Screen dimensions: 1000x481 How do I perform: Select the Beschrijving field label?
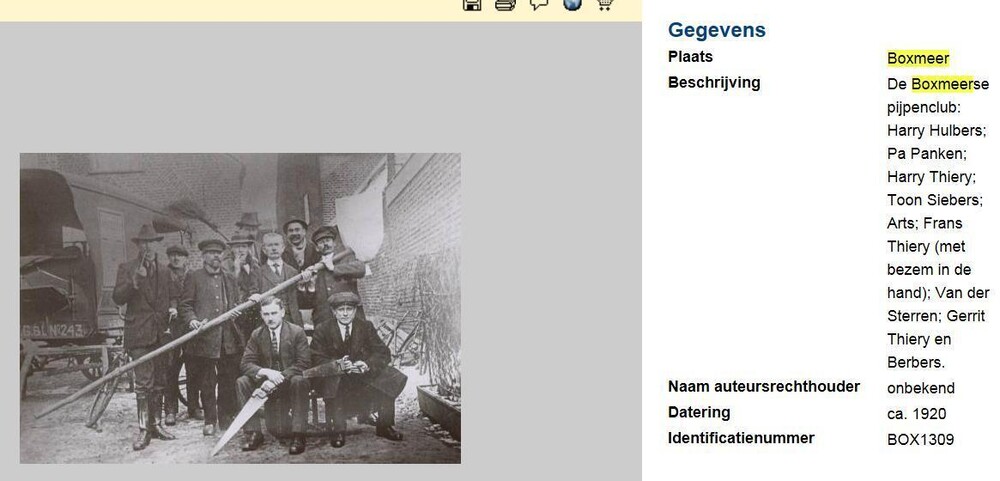[x=714, y=83]
